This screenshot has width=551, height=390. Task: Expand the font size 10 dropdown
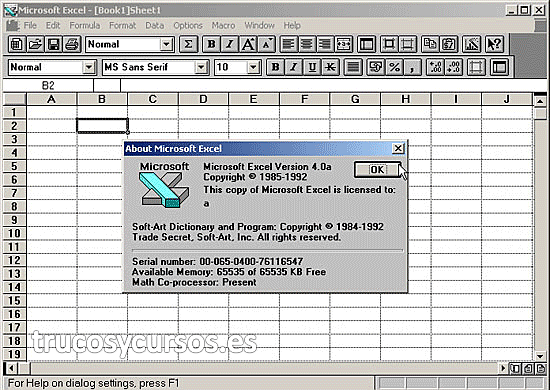pyautogui.click(x=253, y=67)
